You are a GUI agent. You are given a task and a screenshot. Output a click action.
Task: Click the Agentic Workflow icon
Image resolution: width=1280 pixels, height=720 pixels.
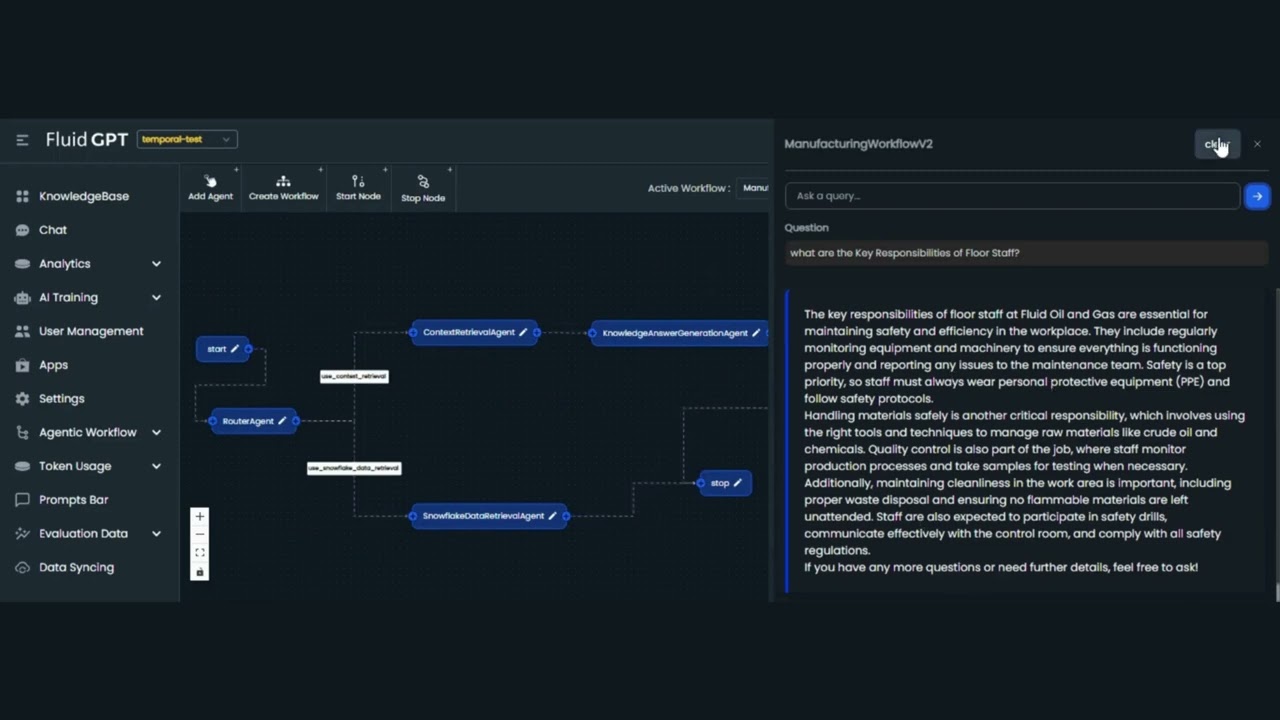pos(22,433)
